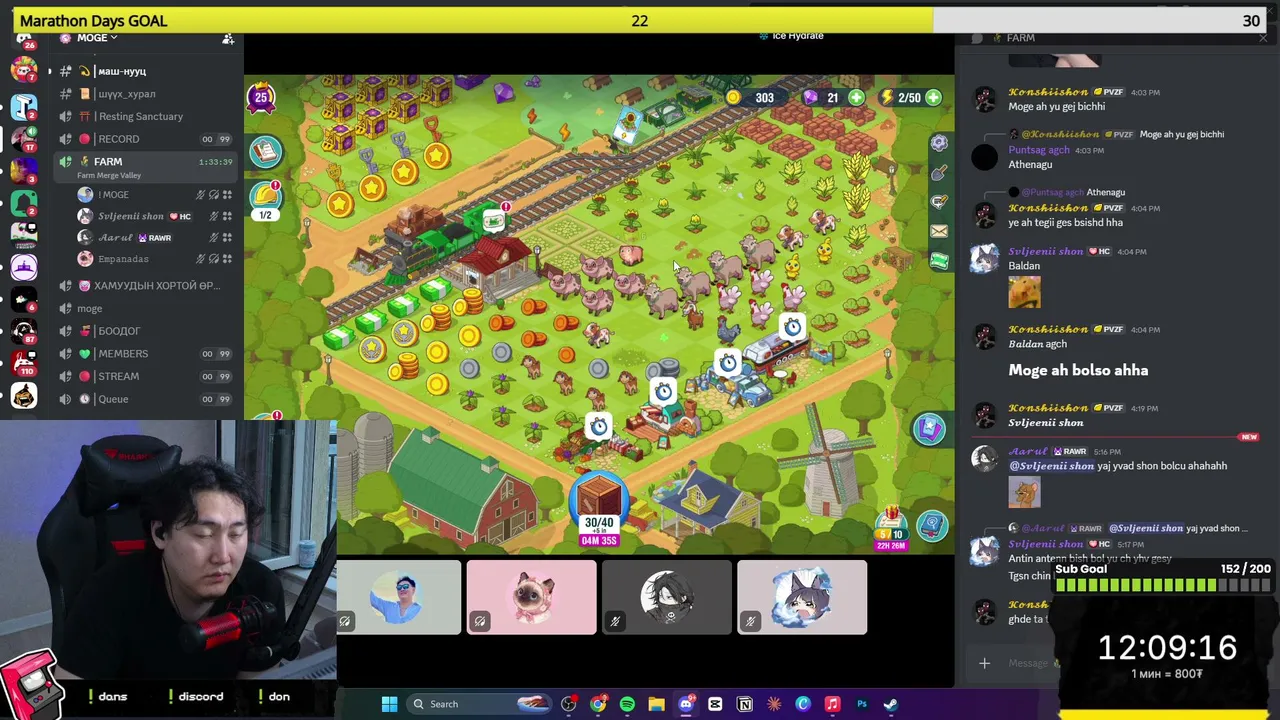
Task: Select the cat-eared anime avatar participant tile
Action: coord(802,597)
